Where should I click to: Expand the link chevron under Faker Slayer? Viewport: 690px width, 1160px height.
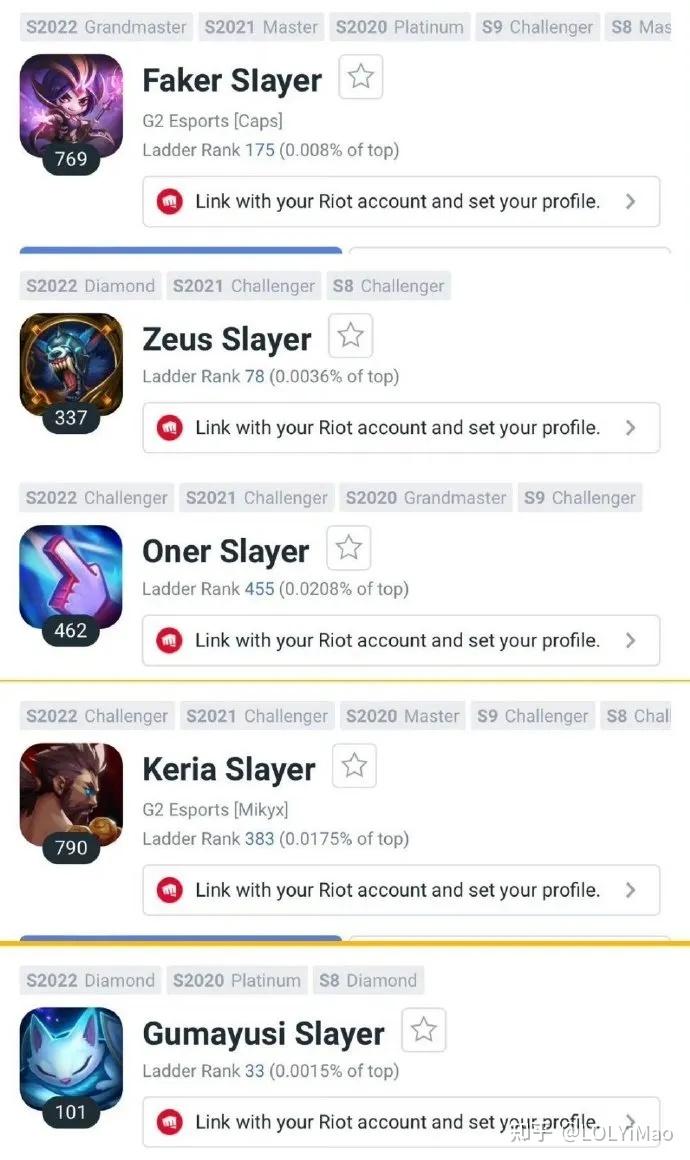click(x=630, y=201)
